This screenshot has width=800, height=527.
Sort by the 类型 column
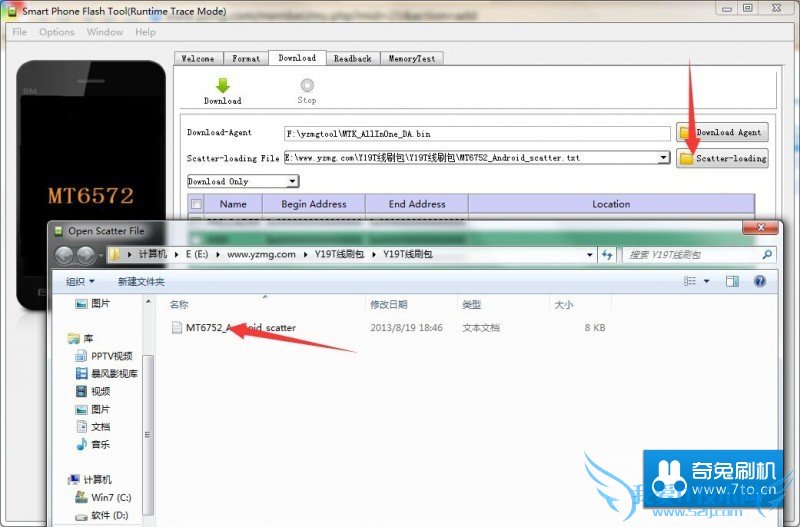coord(471,305)
